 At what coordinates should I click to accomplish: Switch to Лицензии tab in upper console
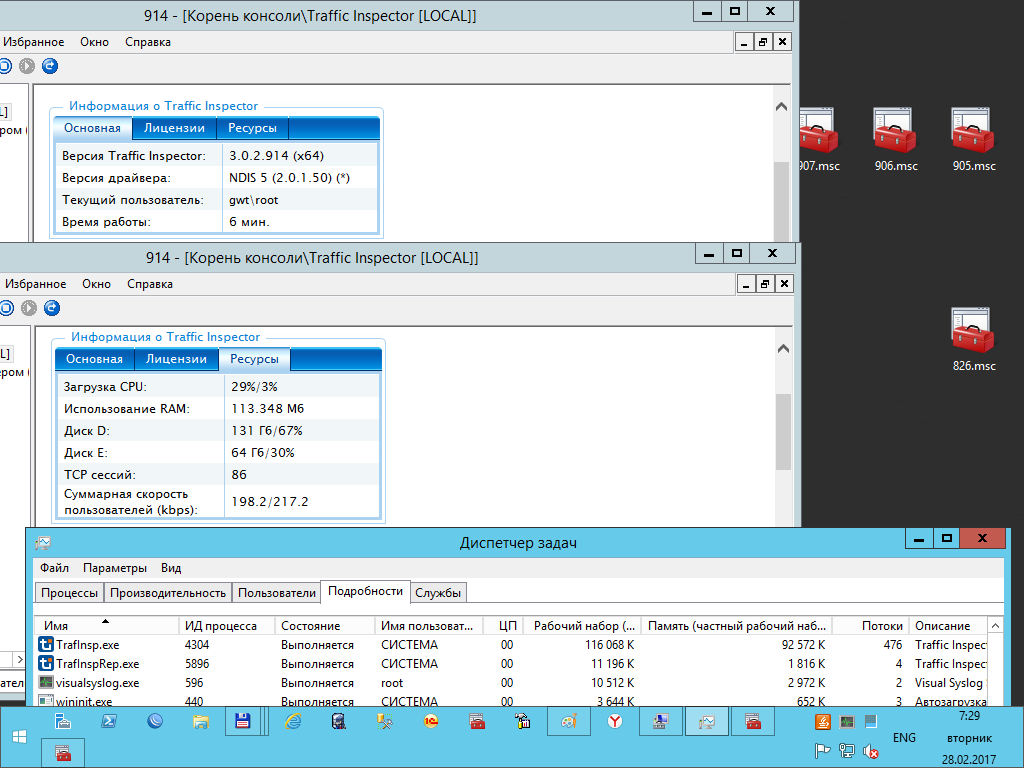[x=174, y=128]
